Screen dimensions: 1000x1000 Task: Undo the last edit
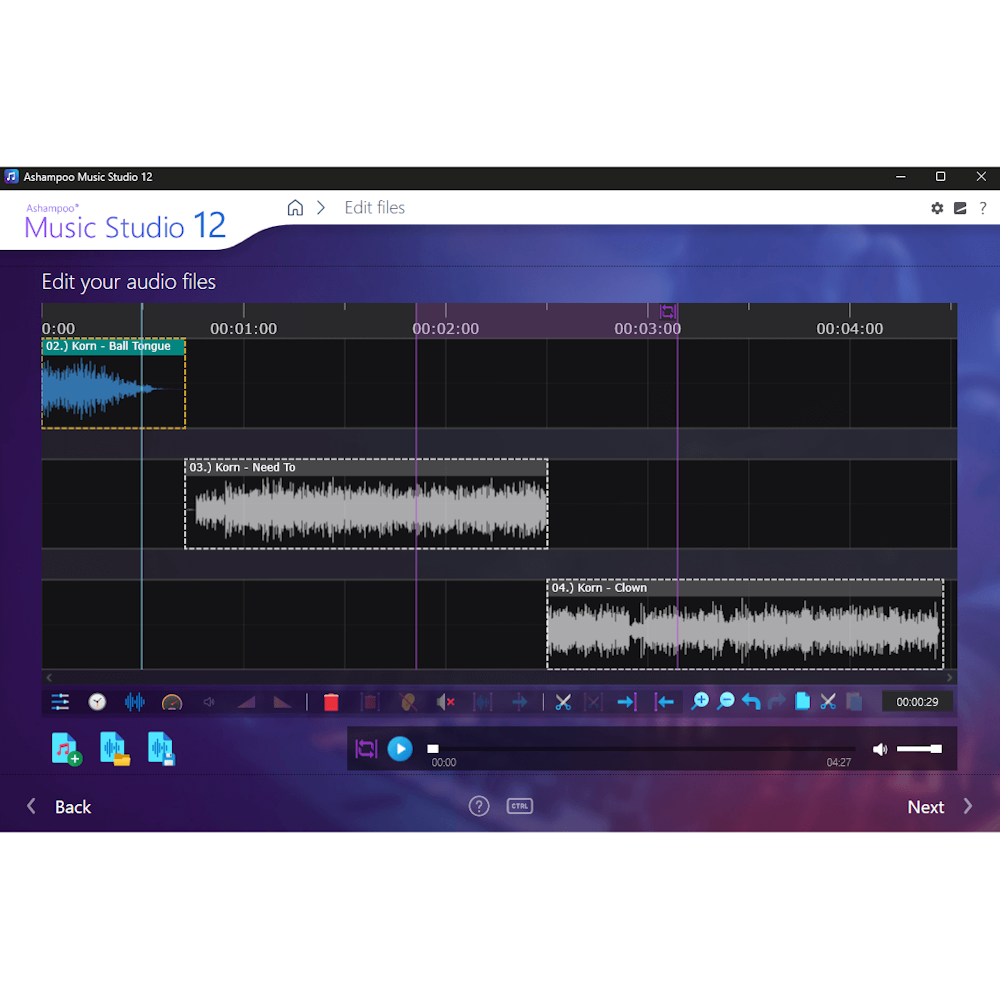click(751, 702)
